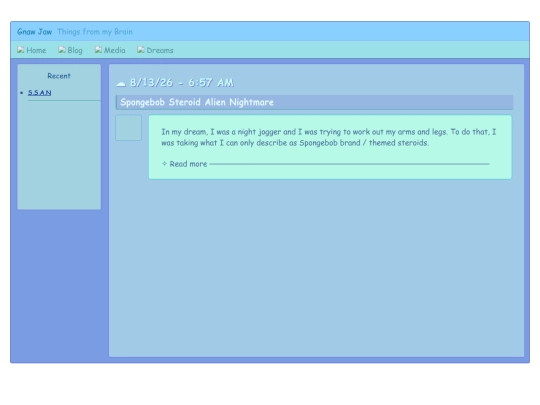
Task: Click the 8/13/26 - 6:57 AM date heading
Action: (x=182, y=83)
